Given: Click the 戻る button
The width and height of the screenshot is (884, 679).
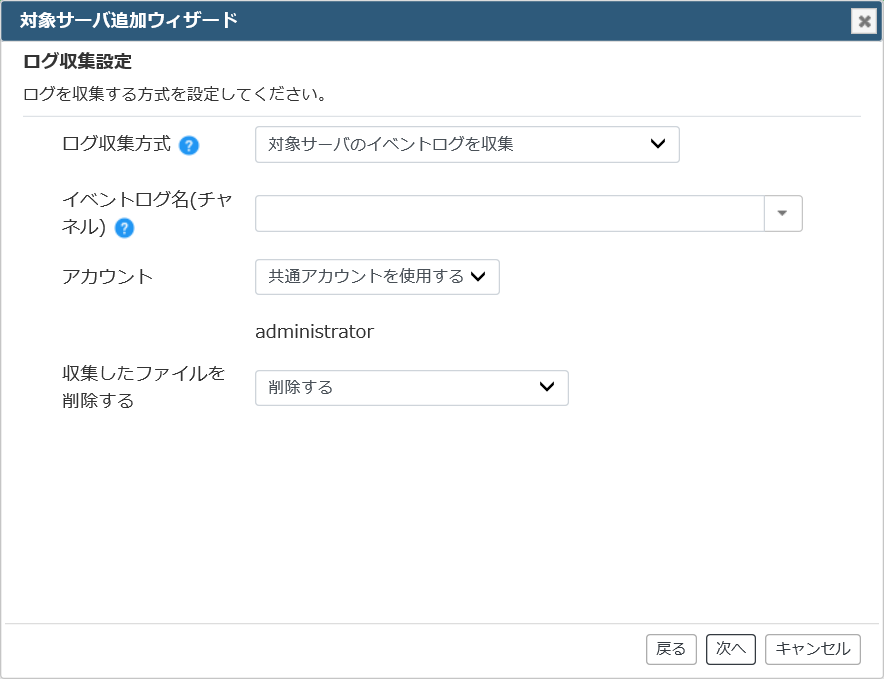Looking at the screenshot, I should click(x=671, y=649).
